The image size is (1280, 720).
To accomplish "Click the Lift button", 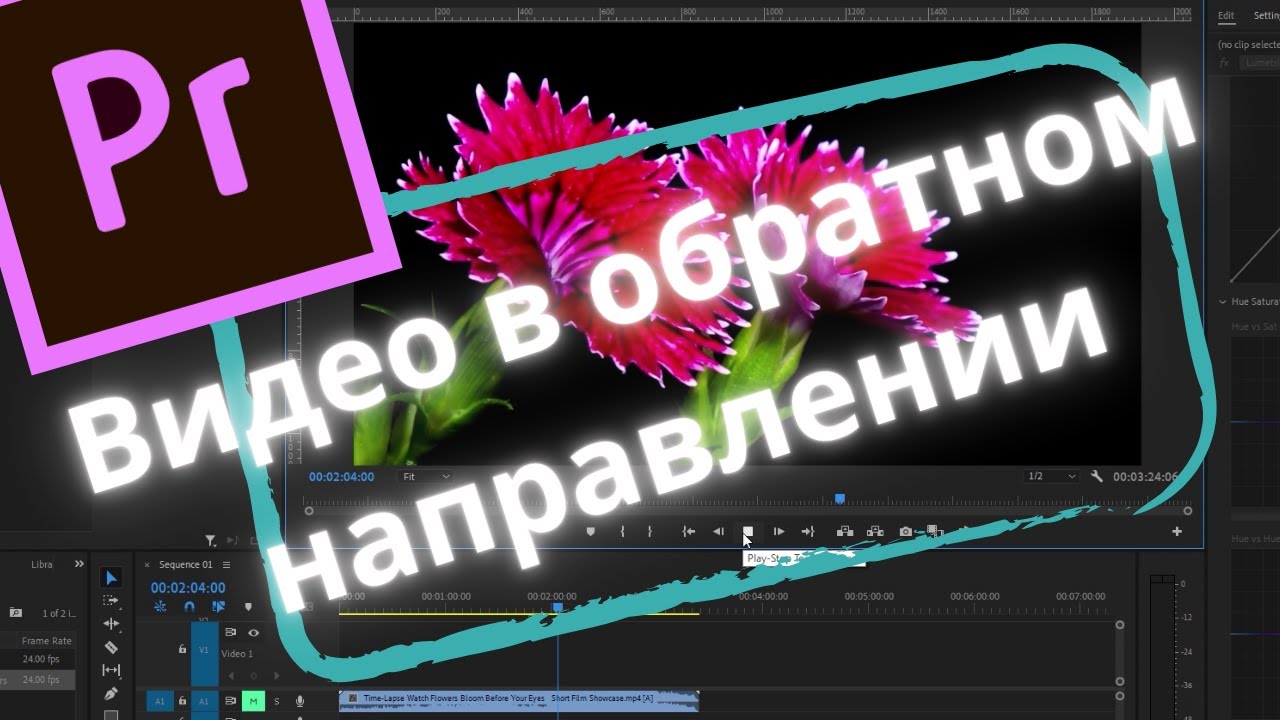I will pos(844,532).
